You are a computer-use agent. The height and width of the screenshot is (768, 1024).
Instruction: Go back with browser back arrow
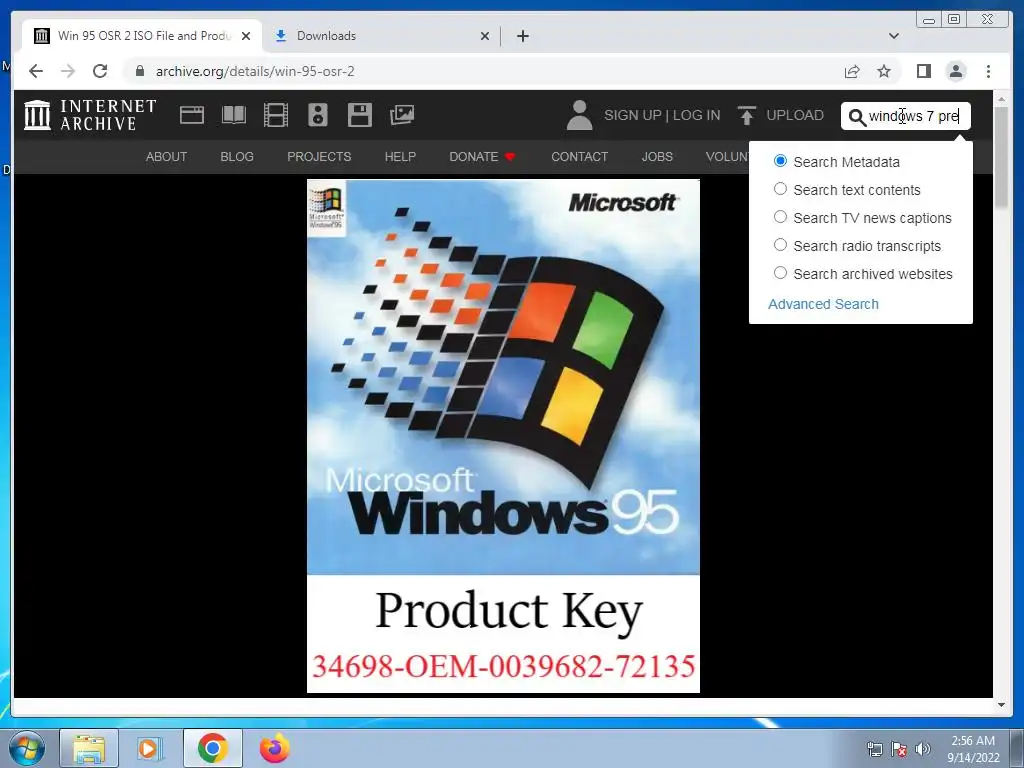[x=36, y=71]
